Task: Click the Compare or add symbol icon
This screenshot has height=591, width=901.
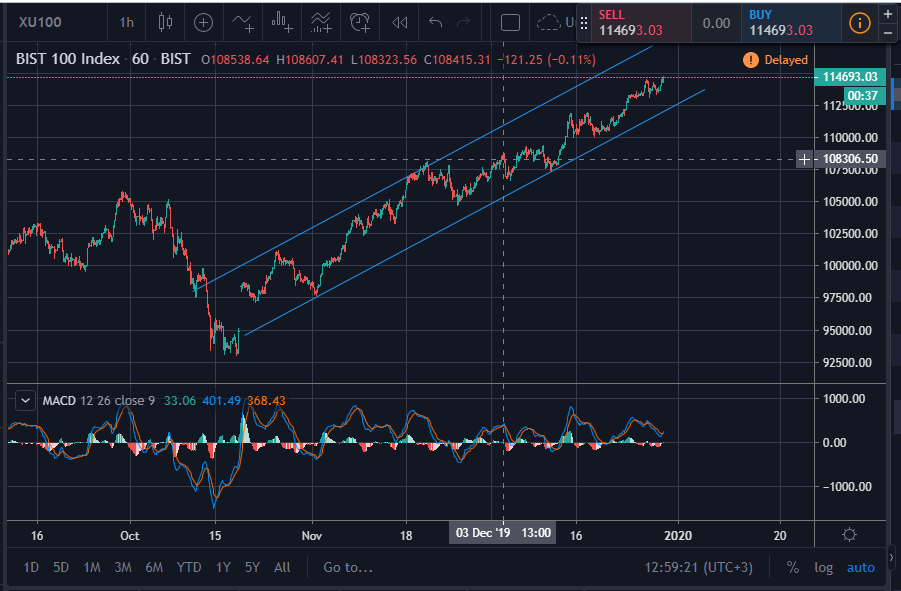Action: [x=203, y=22]
